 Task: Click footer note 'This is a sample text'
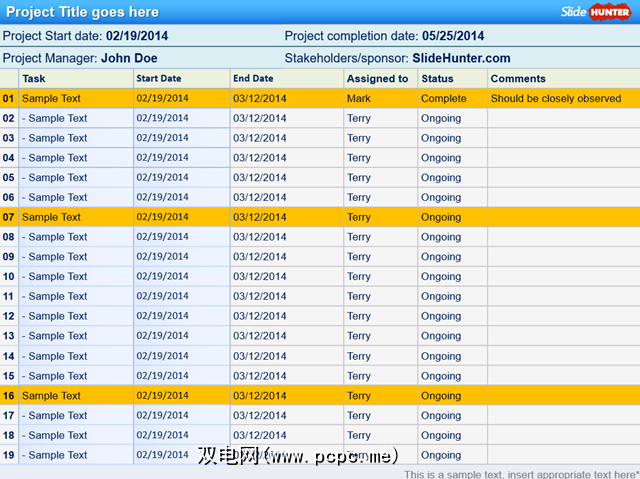tap(522, 474)
